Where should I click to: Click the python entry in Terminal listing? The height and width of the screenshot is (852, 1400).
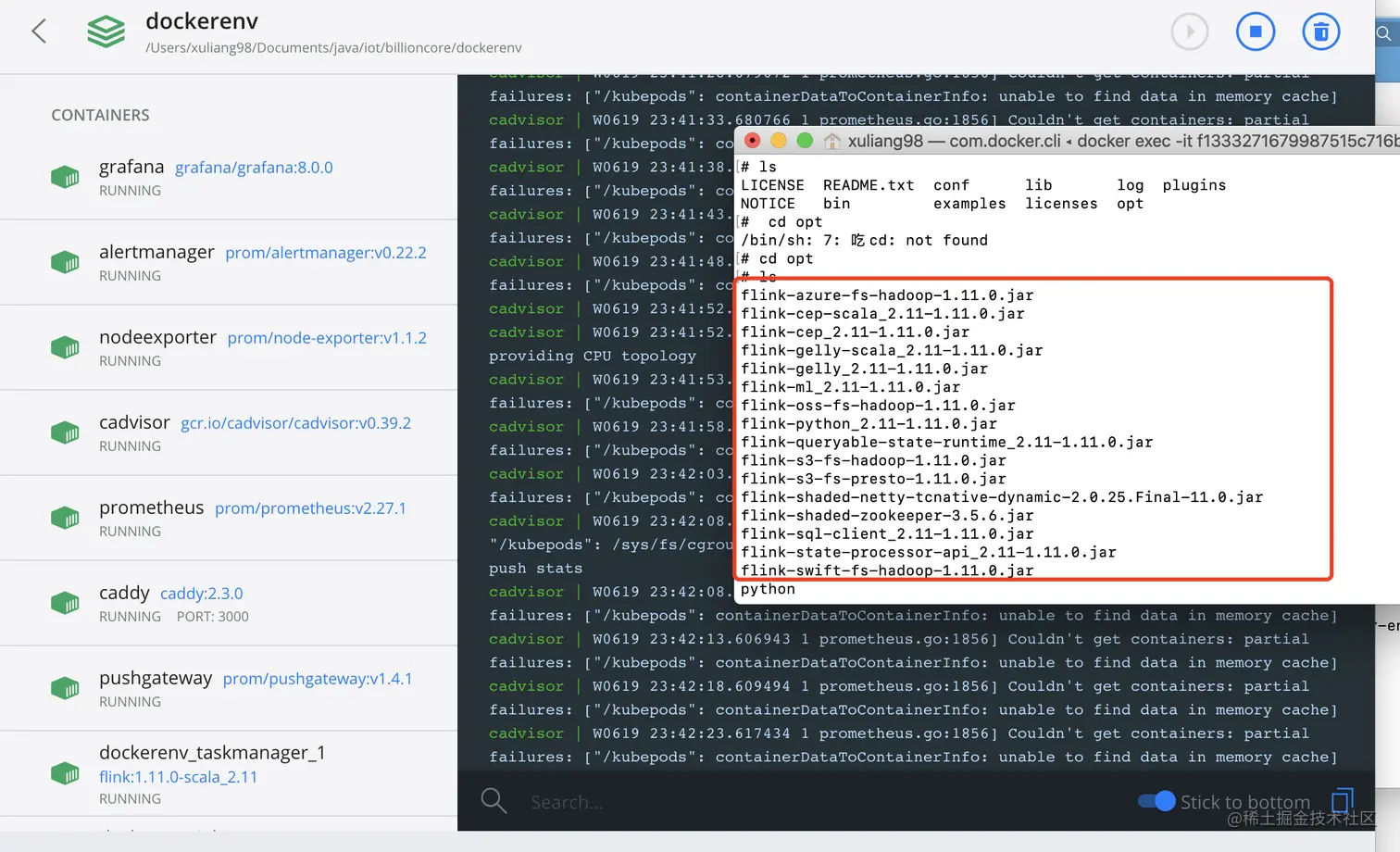point(768,589)
